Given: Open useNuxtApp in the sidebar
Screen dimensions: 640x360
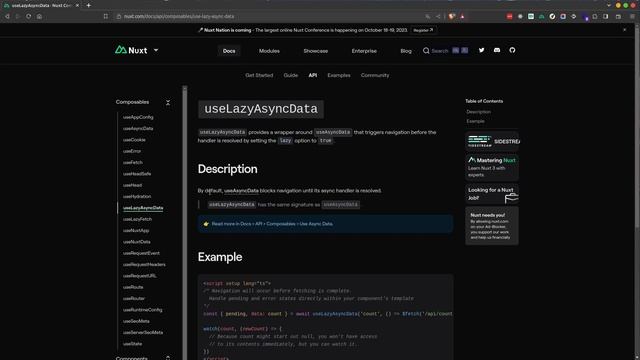Looking at the screenshot, I should click(x=136, y=231).
